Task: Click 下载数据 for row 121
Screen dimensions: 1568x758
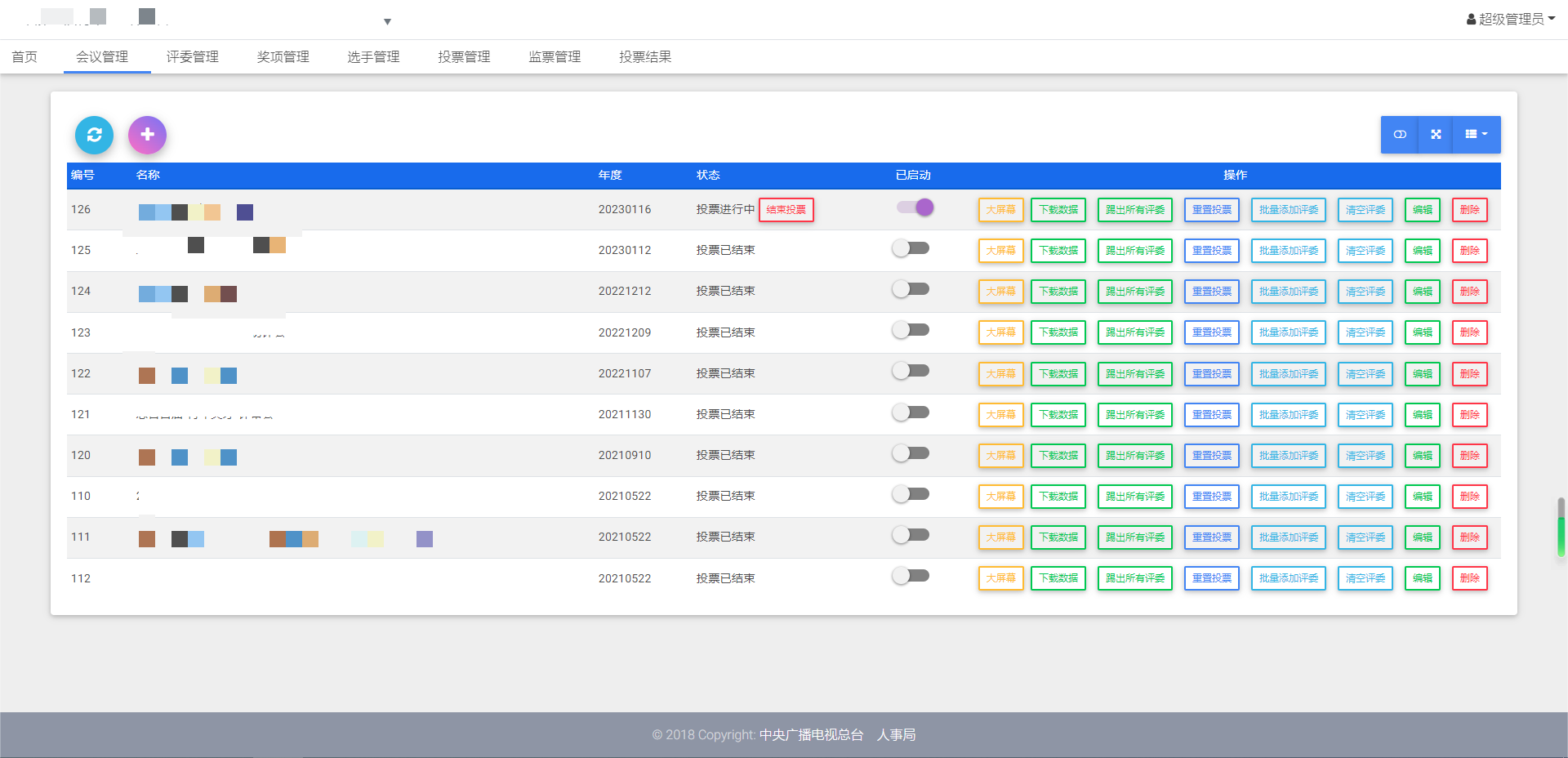Action: tap(1058, 415)
